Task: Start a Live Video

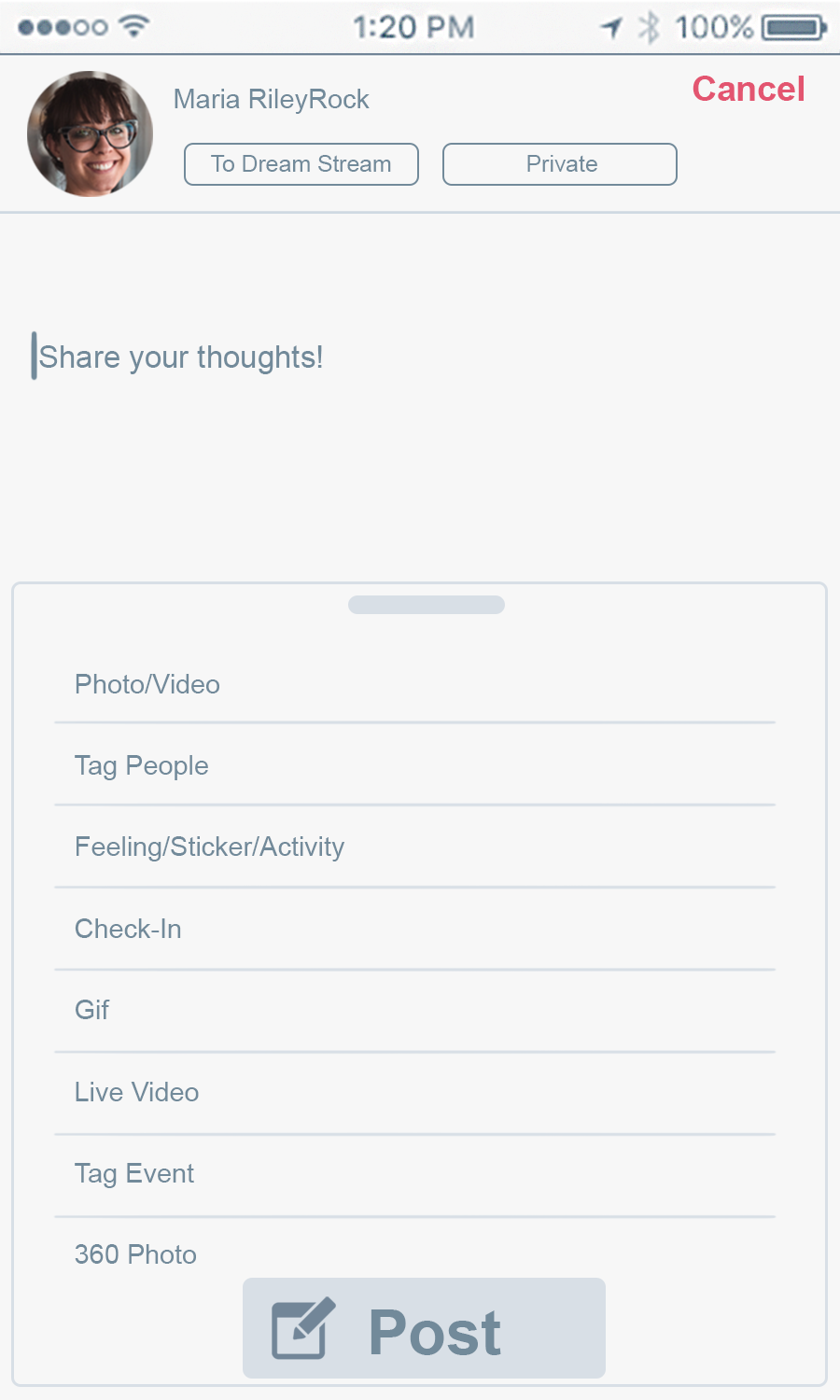Action: pos(137,1092)
